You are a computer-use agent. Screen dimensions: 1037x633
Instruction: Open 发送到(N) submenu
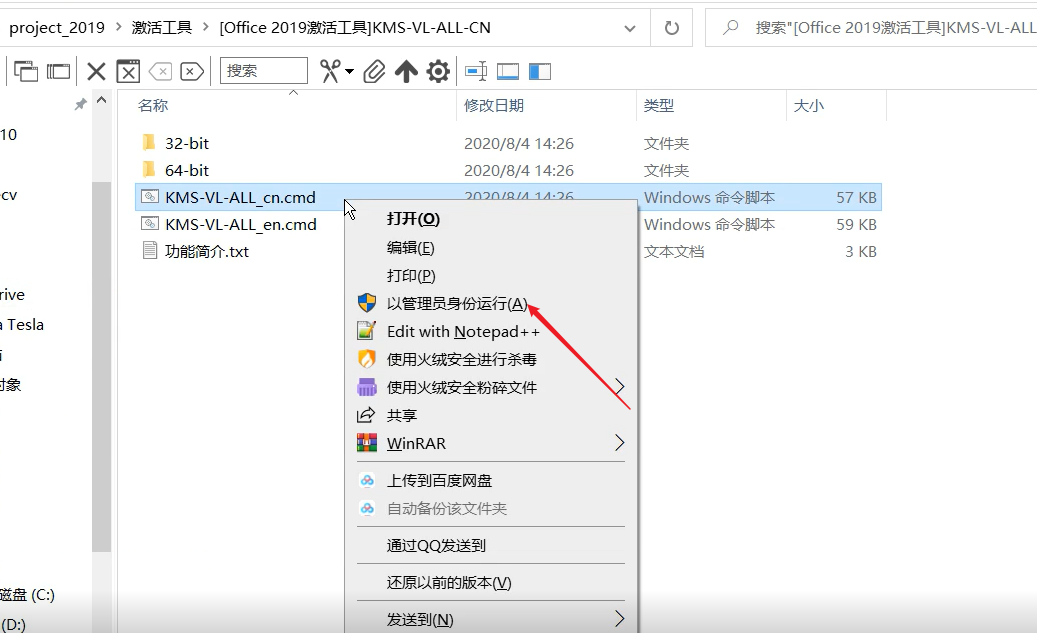coord(491,620)
